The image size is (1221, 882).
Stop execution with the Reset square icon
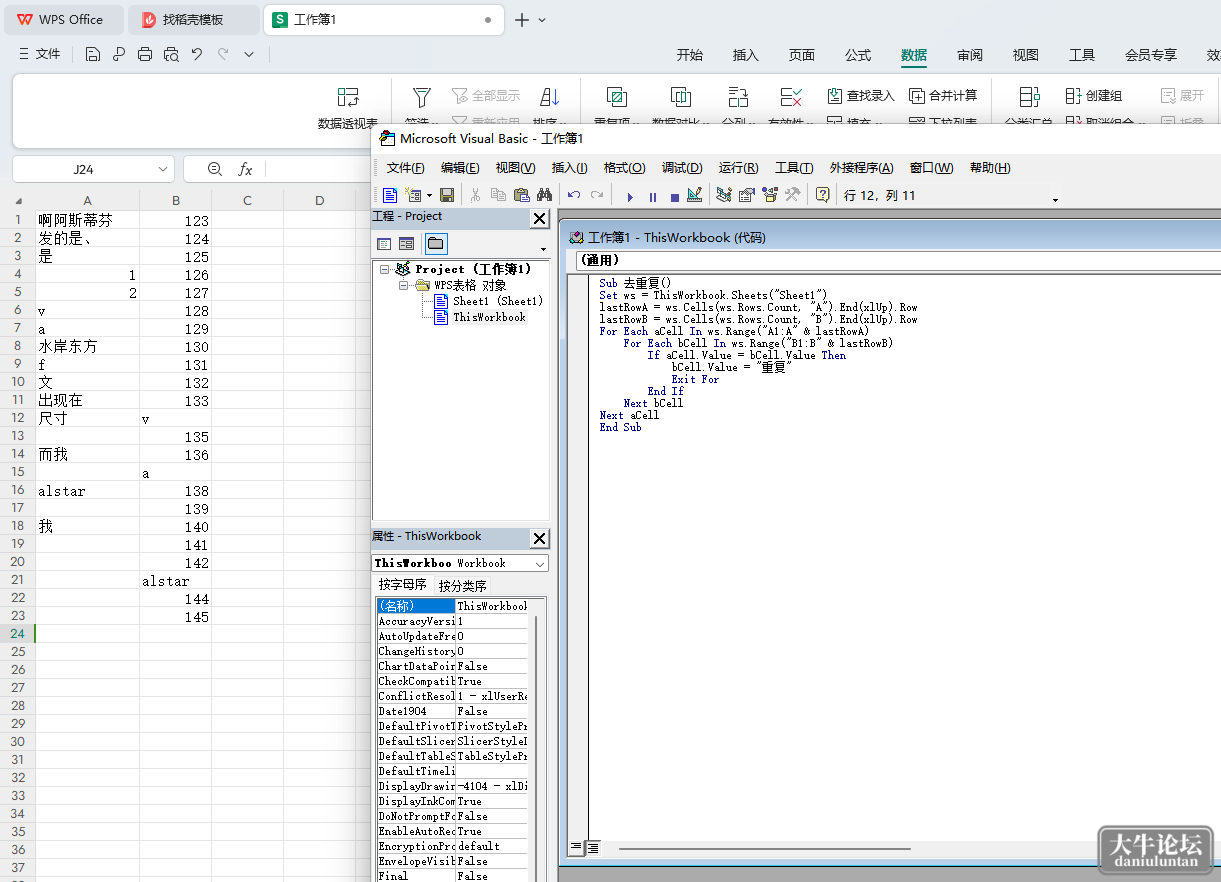[674, 196]
